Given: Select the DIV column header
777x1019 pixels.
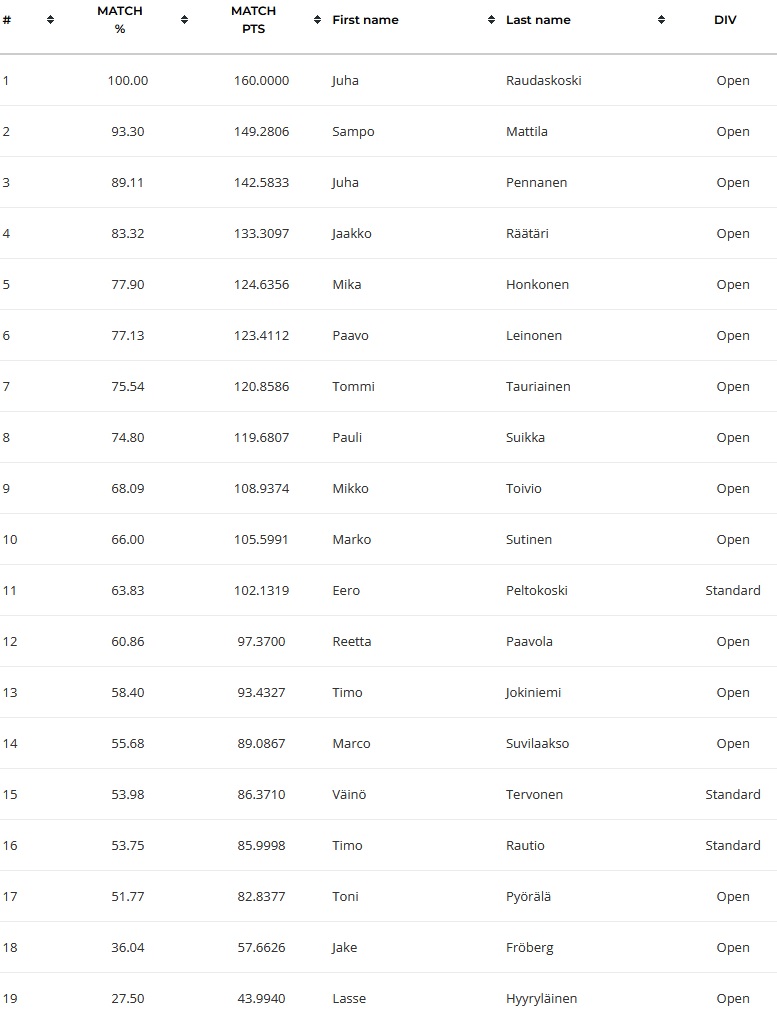Looking at the screenshot, I should (x=725, y=20).
